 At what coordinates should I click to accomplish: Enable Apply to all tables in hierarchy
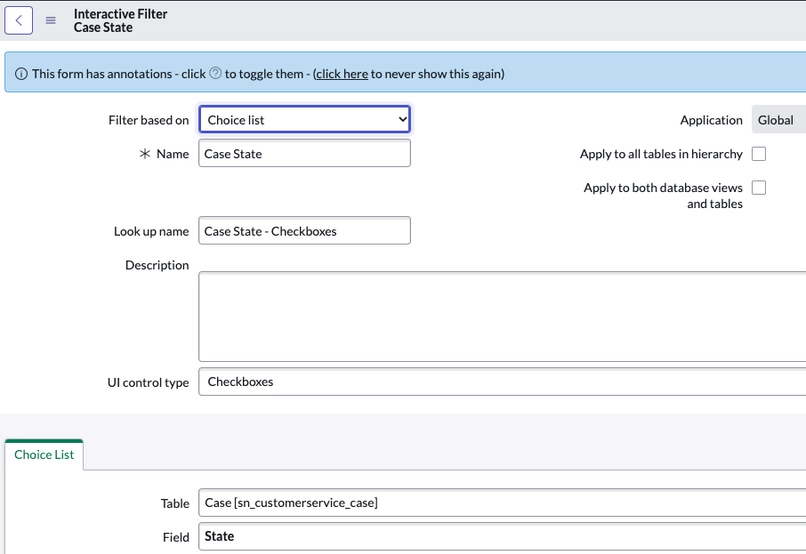point(759,154)
